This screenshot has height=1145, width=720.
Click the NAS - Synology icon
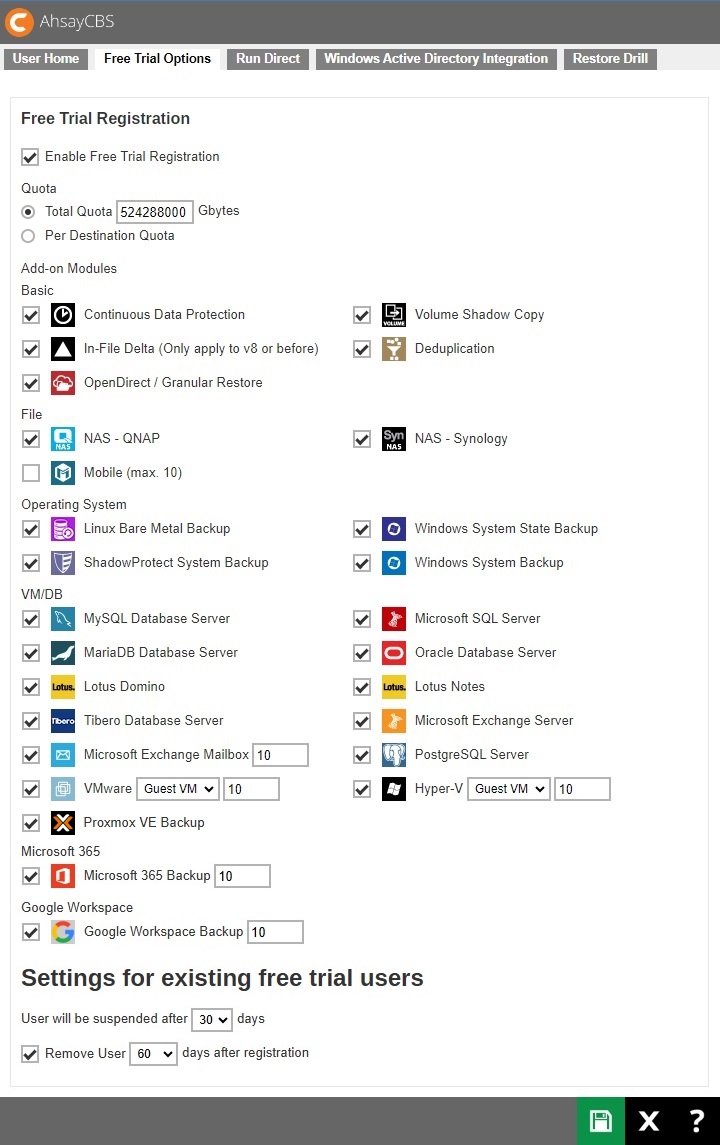pyautogui.click(x=394, y=439)
